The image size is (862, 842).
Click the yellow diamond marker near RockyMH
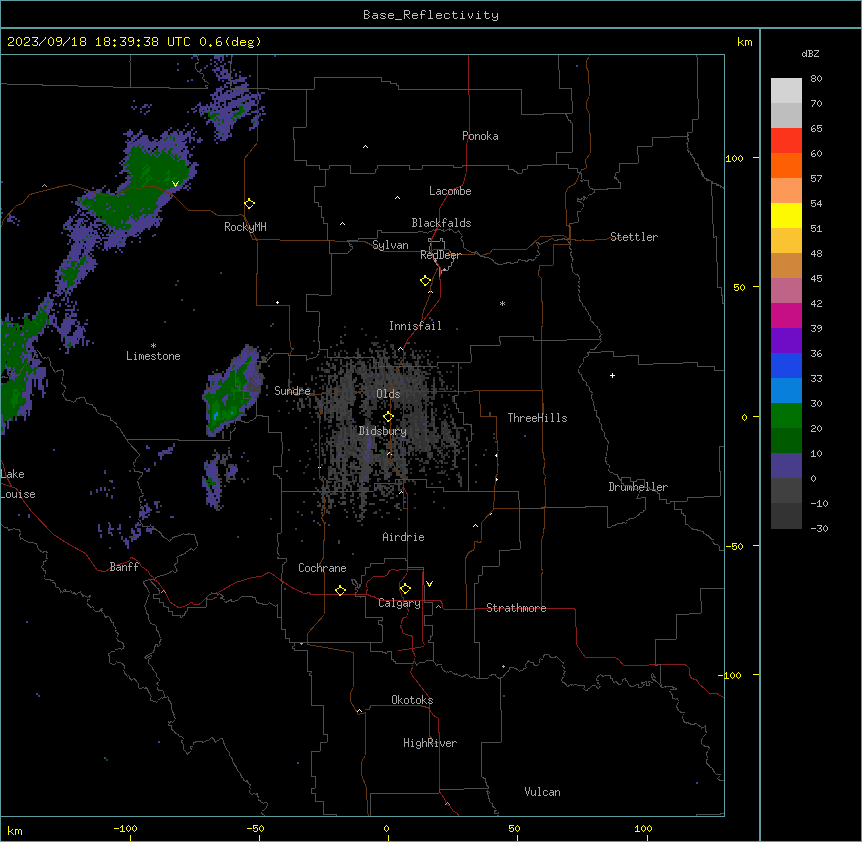coord(249,204)
